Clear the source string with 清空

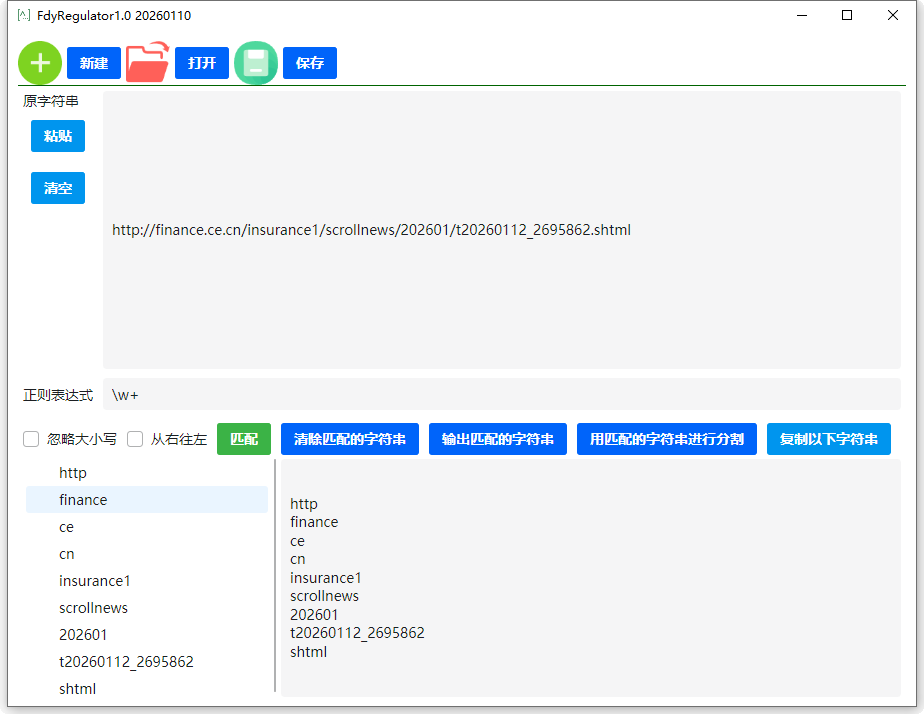click(x=58, y=188)
